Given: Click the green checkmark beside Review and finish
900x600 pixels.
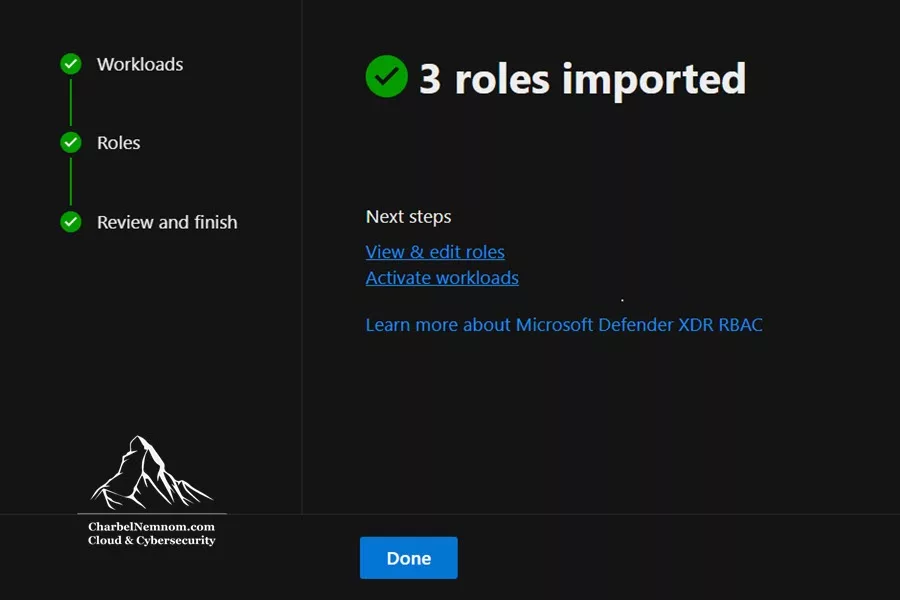Looking at the screenshot, I should click(x=71, y=222).
